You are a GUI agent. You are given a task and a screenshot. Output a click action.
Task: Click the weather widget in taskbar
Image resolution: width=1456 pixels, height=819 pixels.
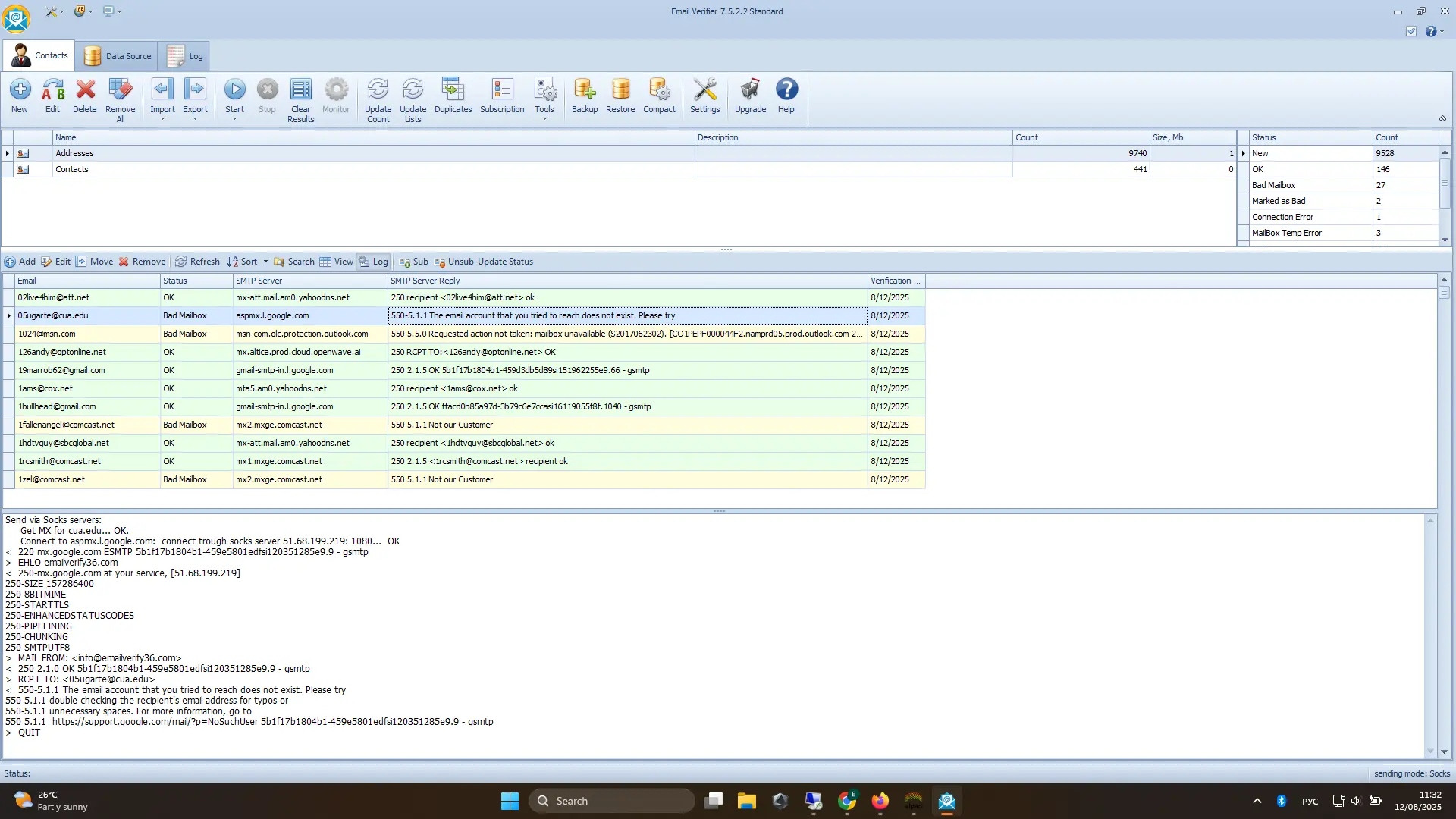(x=52, y=801)
